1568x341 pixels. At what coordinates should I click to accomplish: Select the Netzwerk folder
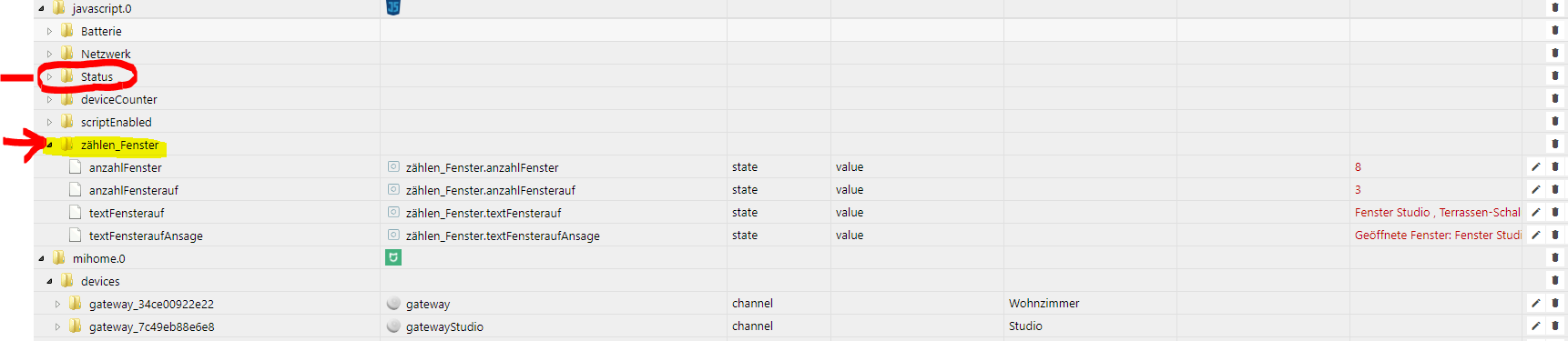106,54
